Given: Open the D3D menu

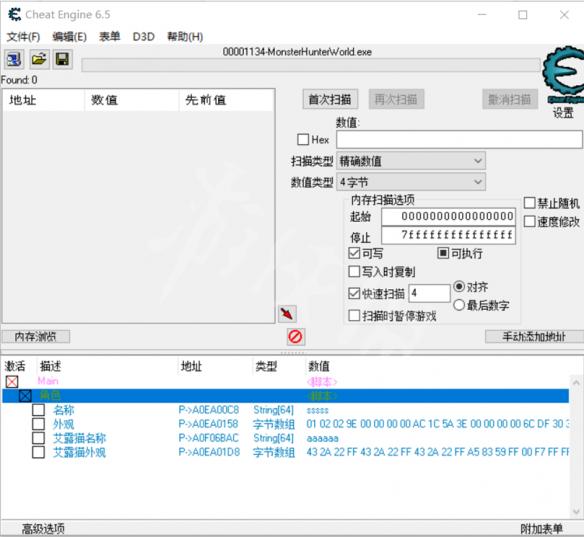Looking at the screenshot, I should click(x=143, y=36).
